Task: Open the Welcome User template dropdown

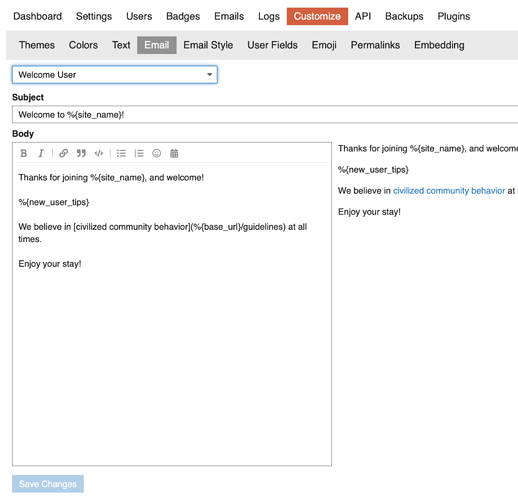Action: click(x=115, y=75)
